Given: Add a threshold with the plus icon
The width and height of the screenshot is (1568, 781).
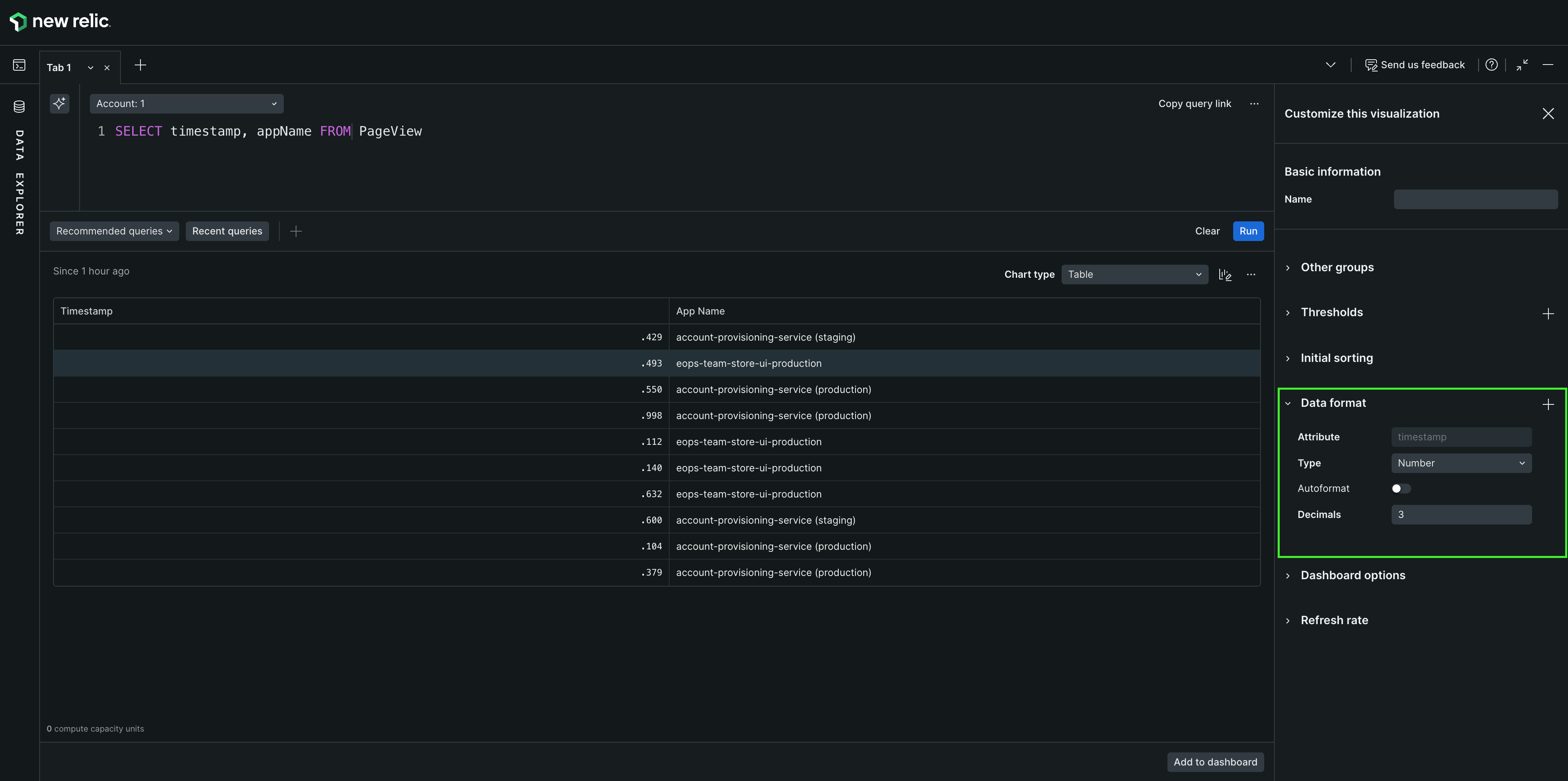Looking at the screenshot, I should pyautogui.click(x=1548, y=313).
